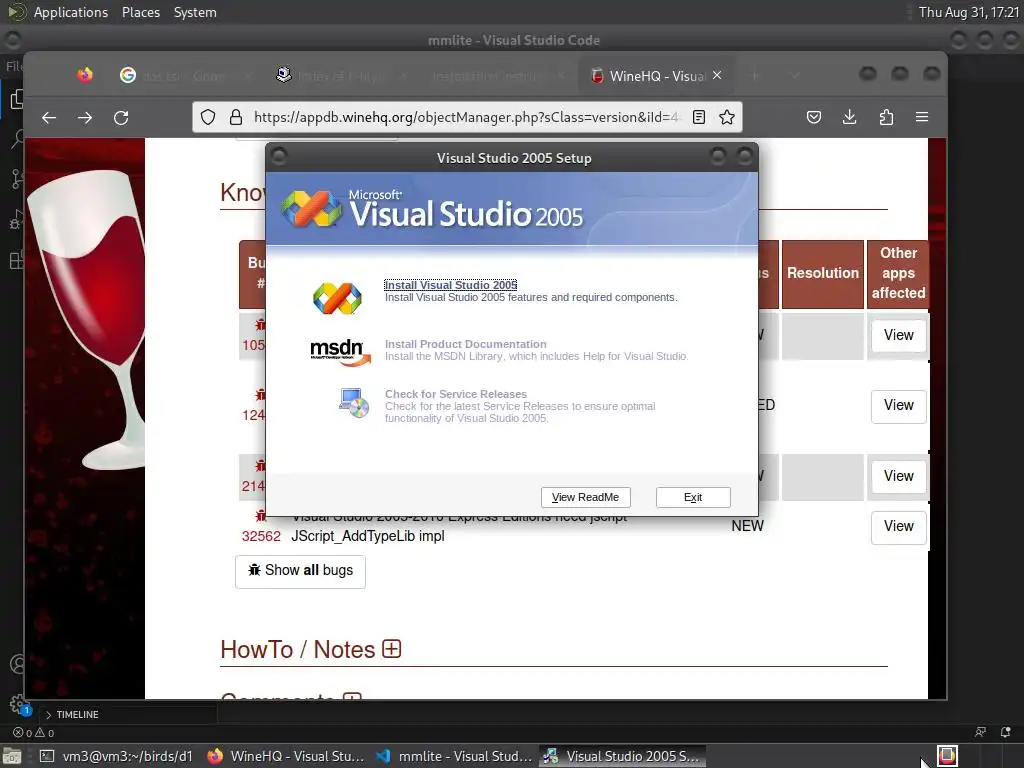
Task: Click Install Visual Studio 2005 link
Action: pos(451,285)
